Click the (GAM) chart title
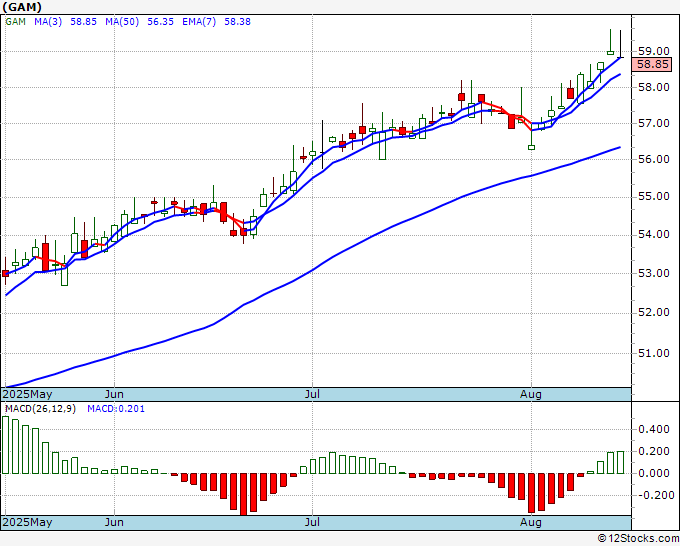The height and width of the screenshot is (546, 680). 22,7
